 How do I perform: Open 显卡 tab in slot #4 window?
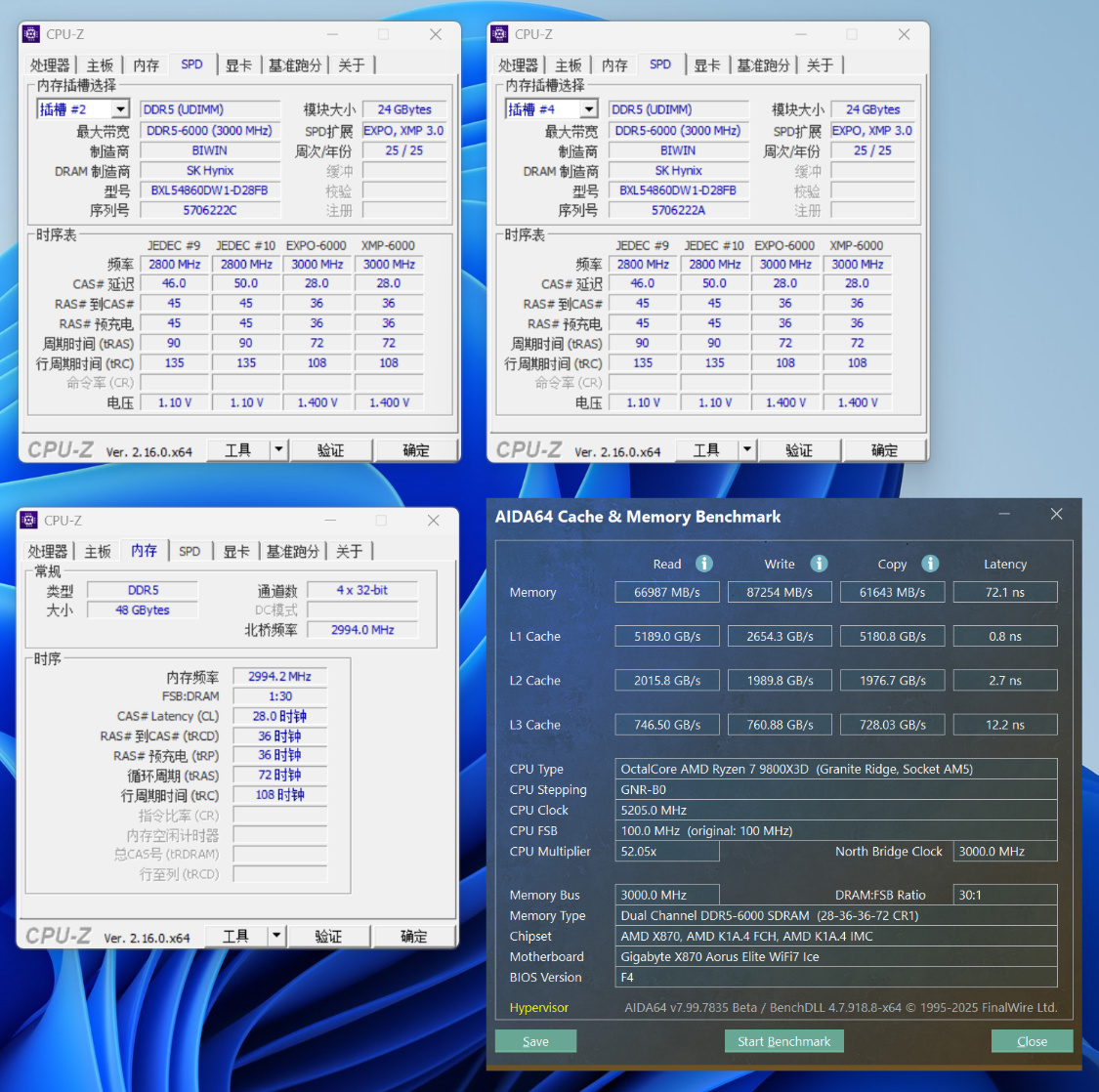(707, 65)
